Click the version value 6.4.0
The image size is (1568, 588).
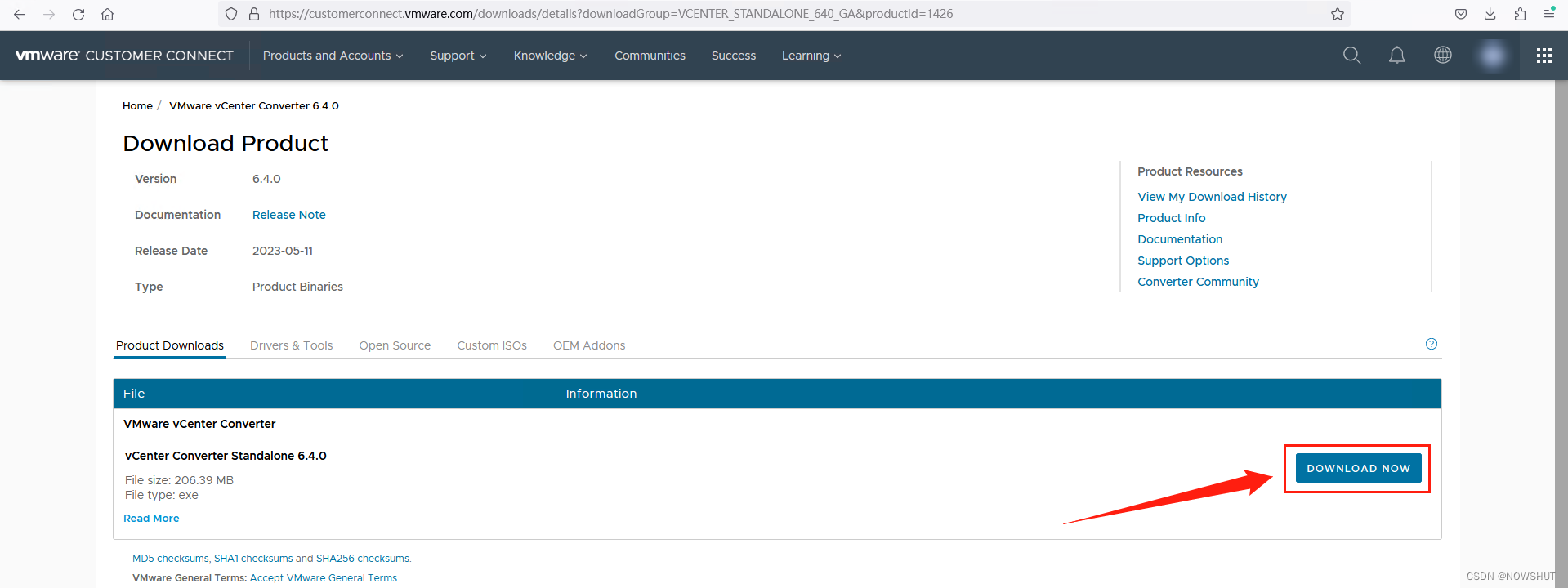pos(266,179)
